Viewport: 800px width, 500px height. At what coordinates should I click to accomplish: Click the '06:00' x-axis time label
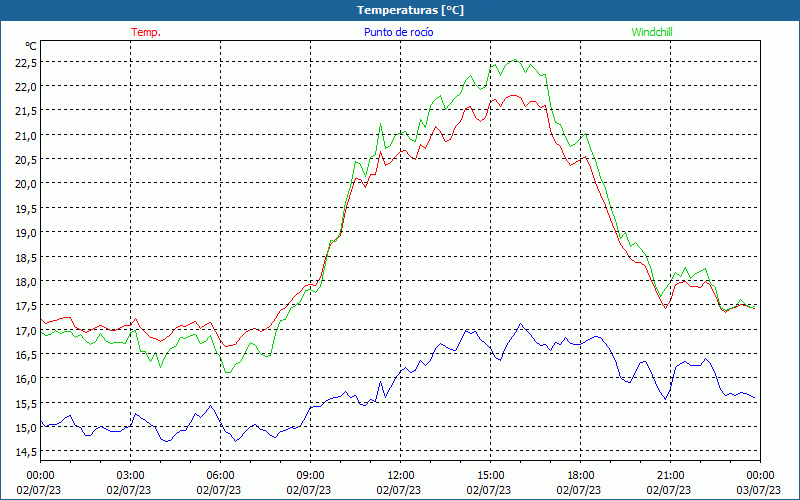pos(220,476)
